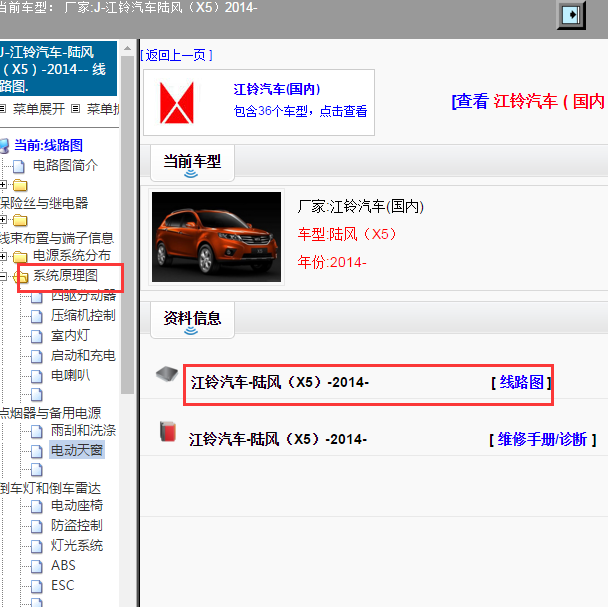This screenshot has width=608, height=607.
Task: Open 压缩机控制 tree item
Action: click(83, 315)
